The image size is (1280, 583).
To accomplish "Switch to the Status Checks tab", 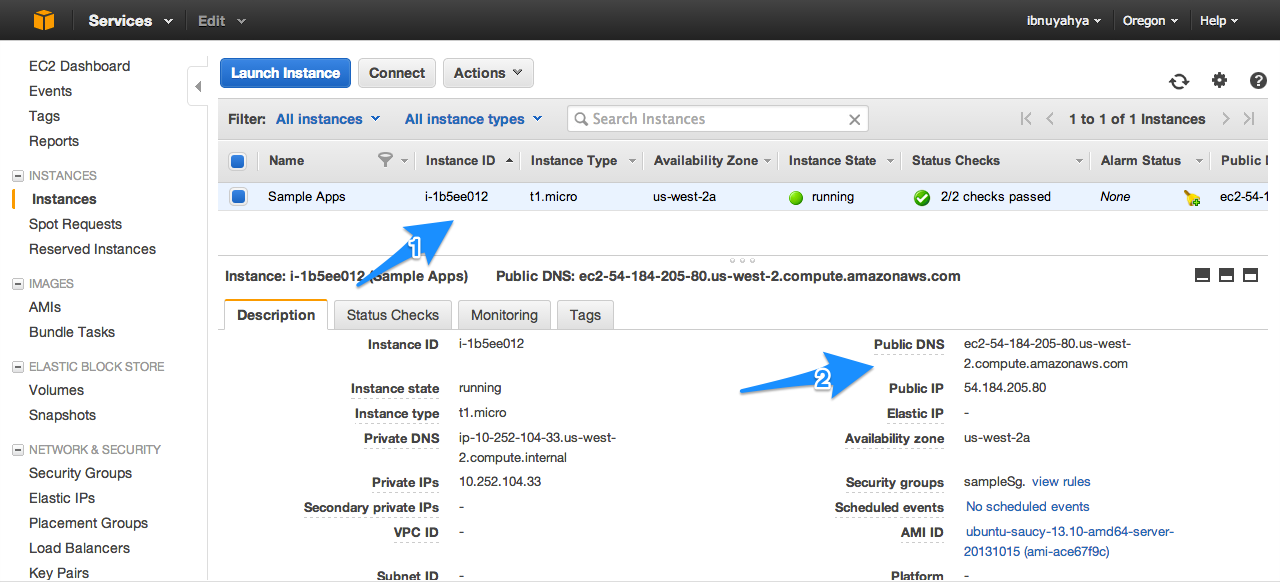I will click(x=393, y=315).
